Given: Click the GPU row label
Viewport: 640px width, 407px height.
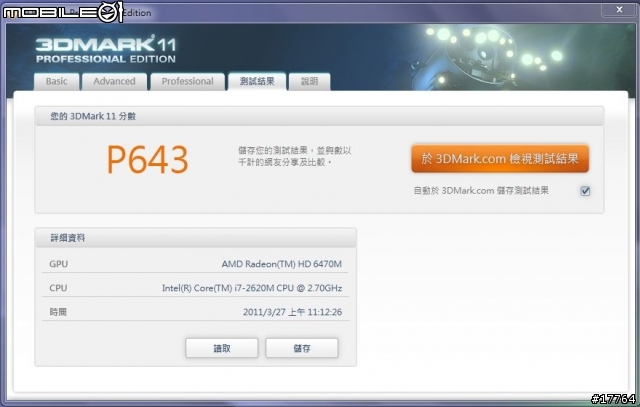Looking at the screenshot, I should [58, 264].
